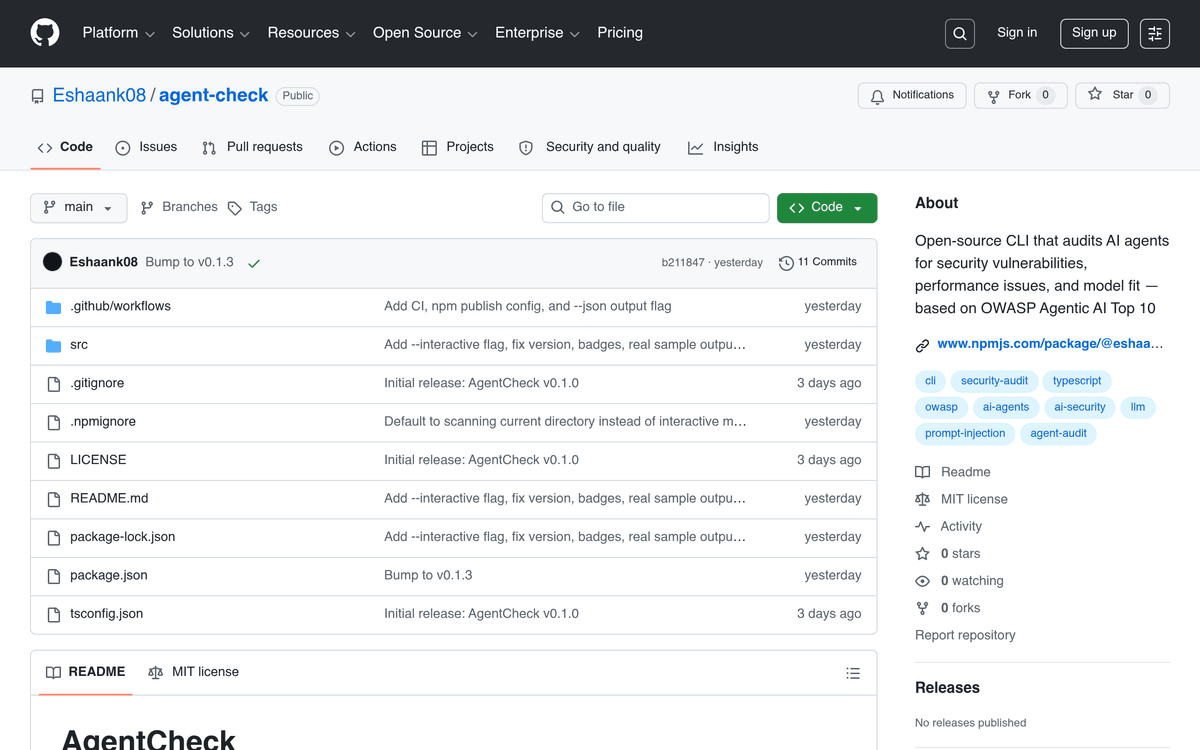Click the Notifications bell button
Image resolution: width=1200 pixels, height=750 pixels.
click(912, 95)
